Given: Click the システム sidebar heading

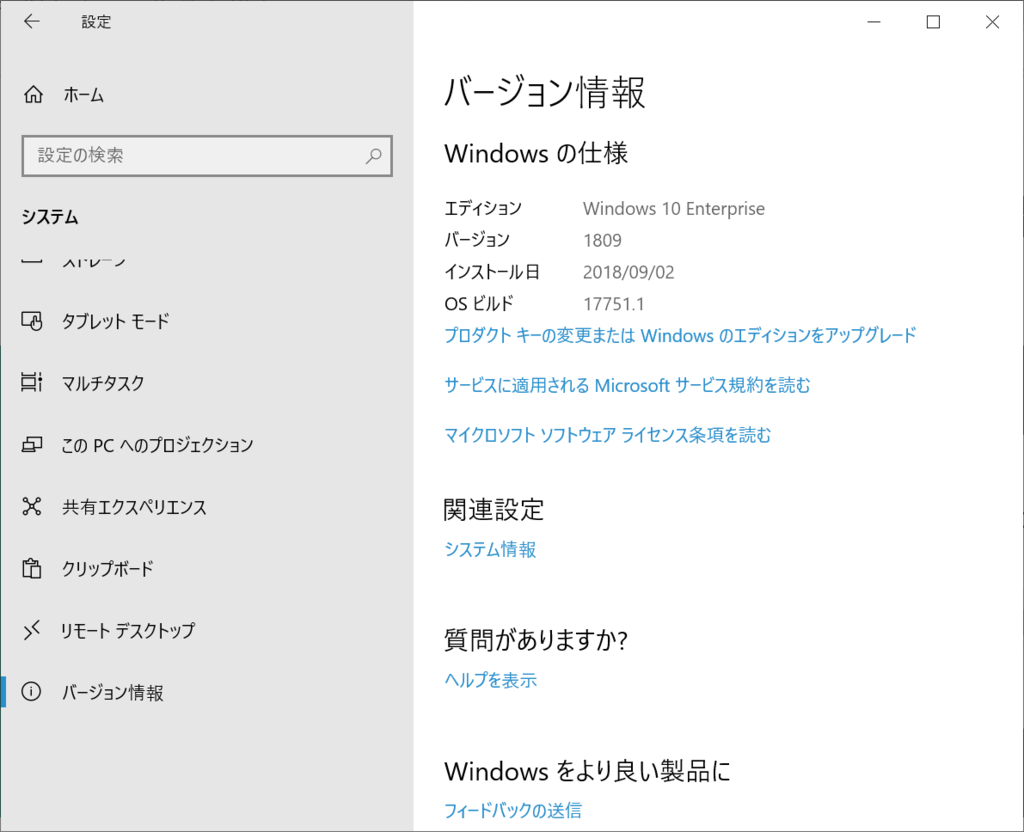Looking at the screenshot, I should coord(50,217).
